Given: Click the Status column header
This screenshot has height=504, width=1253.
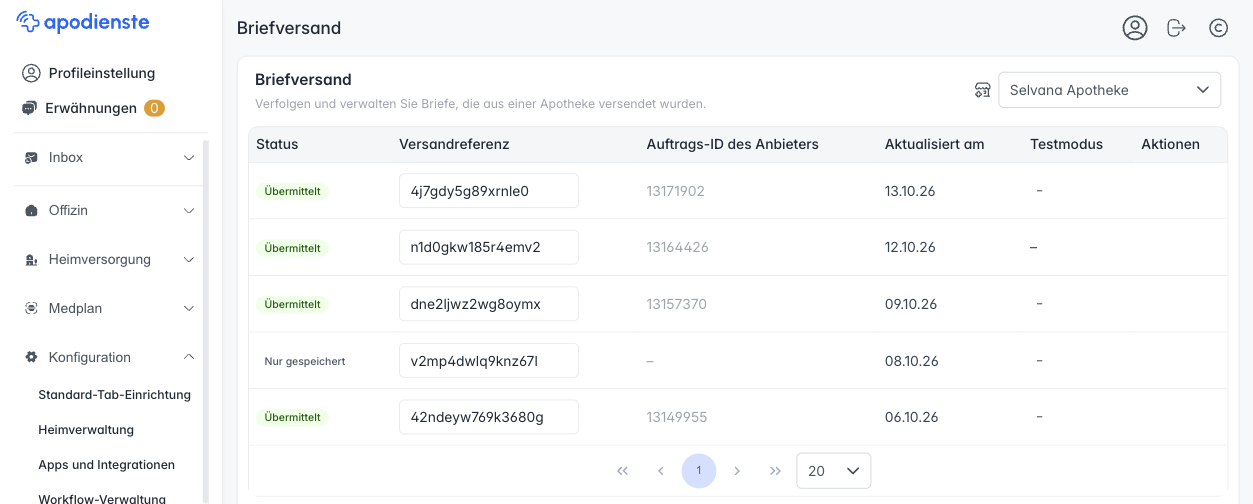Looking at the screenshot, I should pos(277,144).
